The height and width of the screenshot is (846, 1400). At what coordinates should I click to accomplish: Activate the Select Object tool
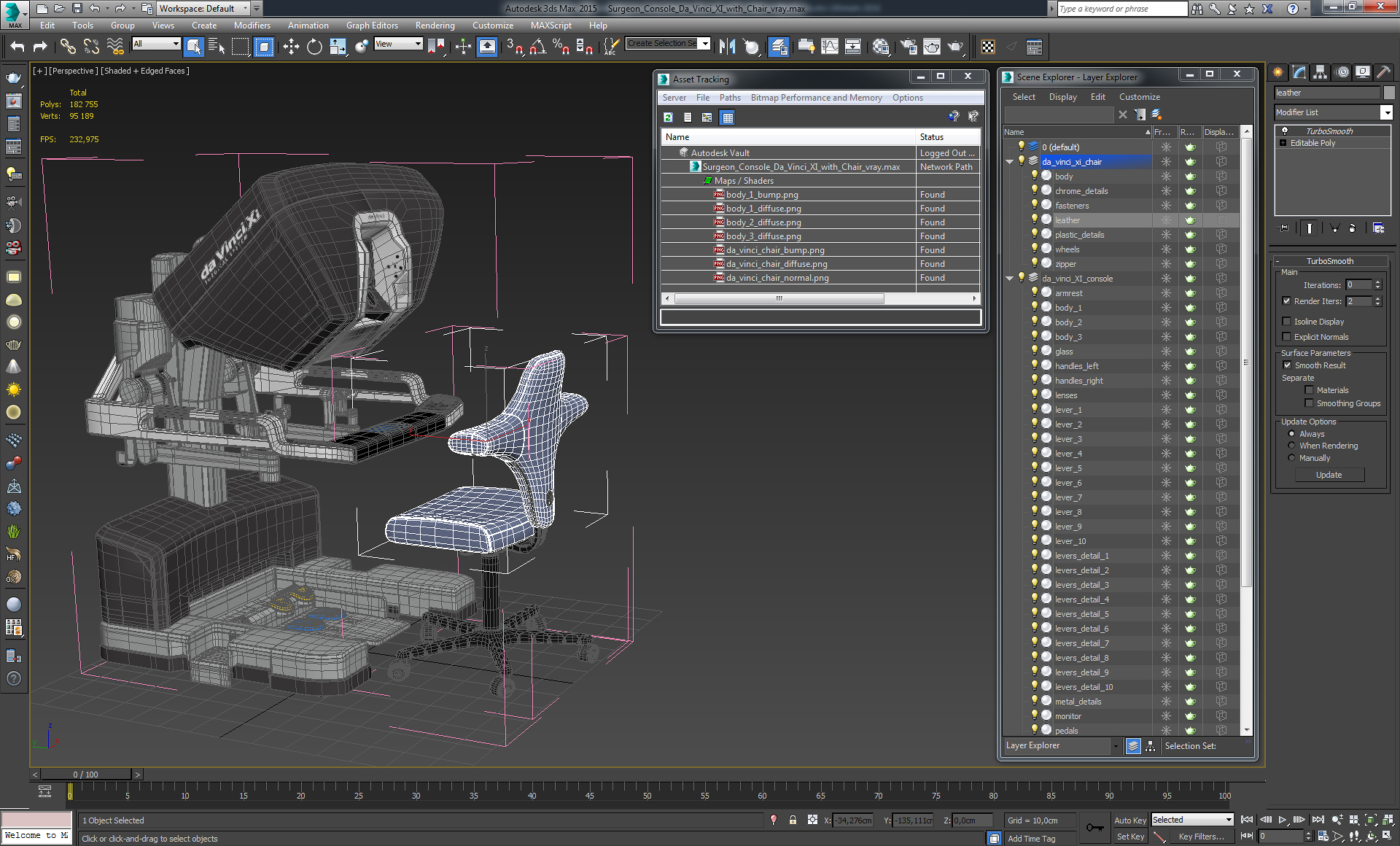coord(194,47)
